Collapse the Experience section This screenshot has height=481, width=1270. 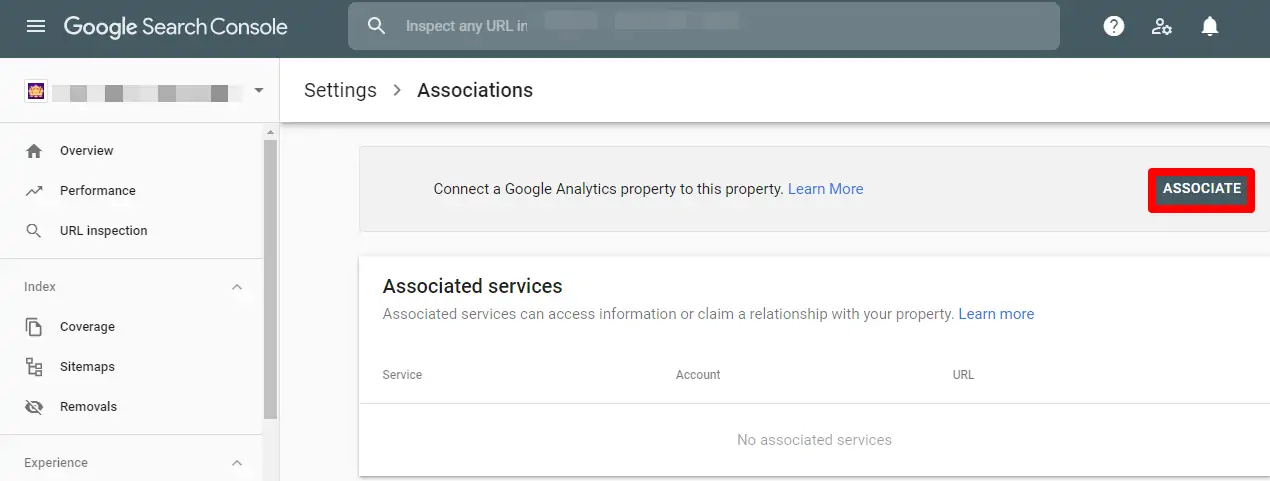click(x=237, y=463)
